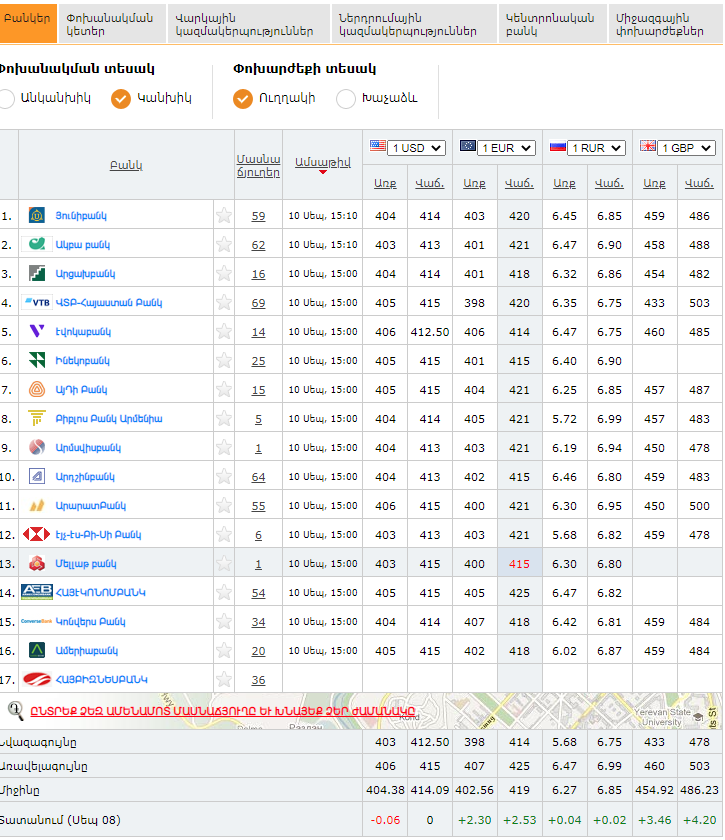Sort by EUR Վաճ. sell rate
This screenshot has width=725, height=840.
pyautogui.click(x=519, y=183)
